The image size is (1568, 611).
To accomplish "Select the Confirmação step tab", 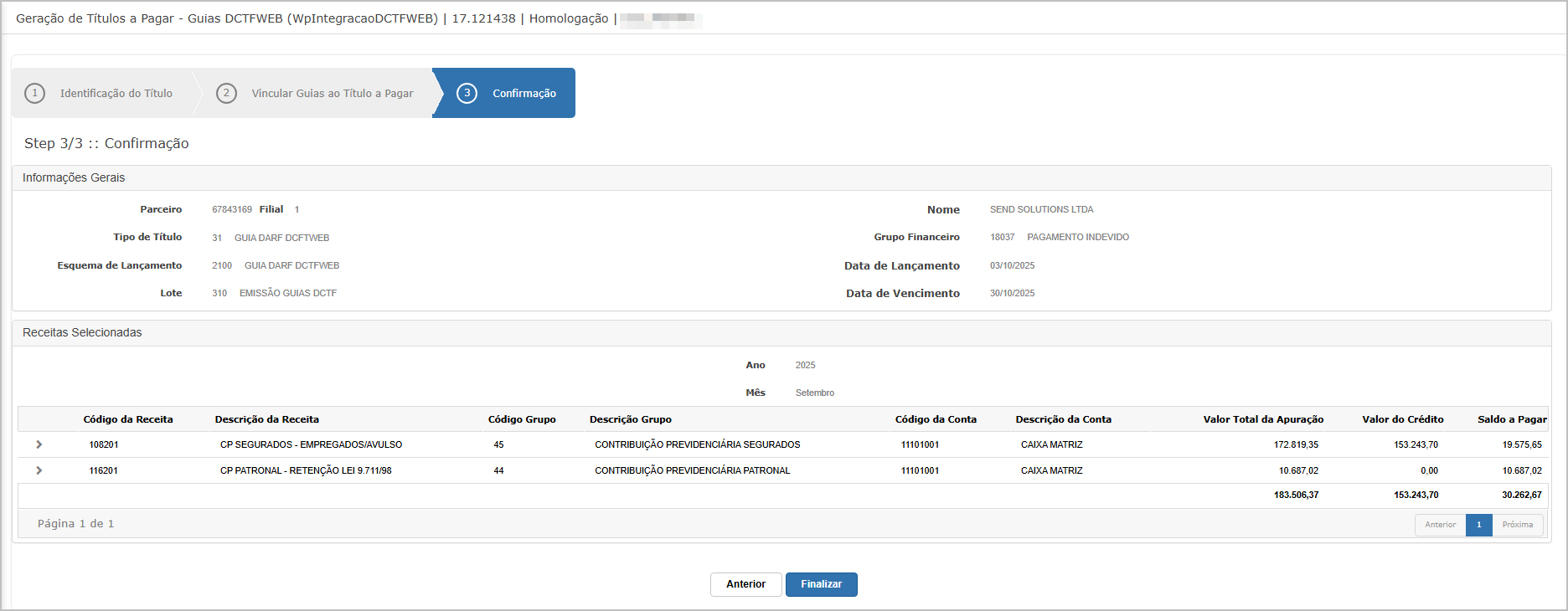I will [524, 94].
